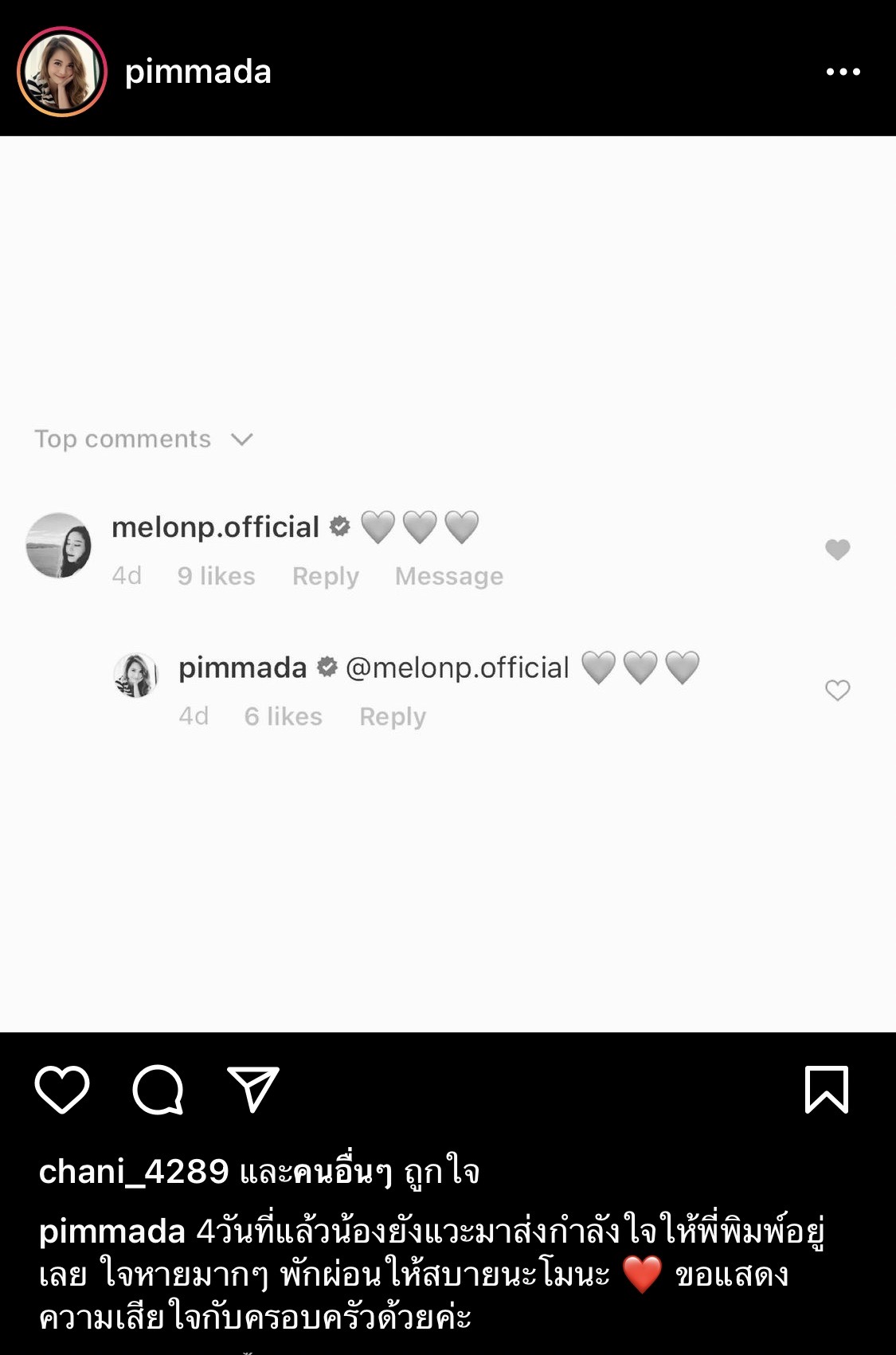Like the post with heart icon
This screenshot has height=1355, width=896.
pos(61,1089)
